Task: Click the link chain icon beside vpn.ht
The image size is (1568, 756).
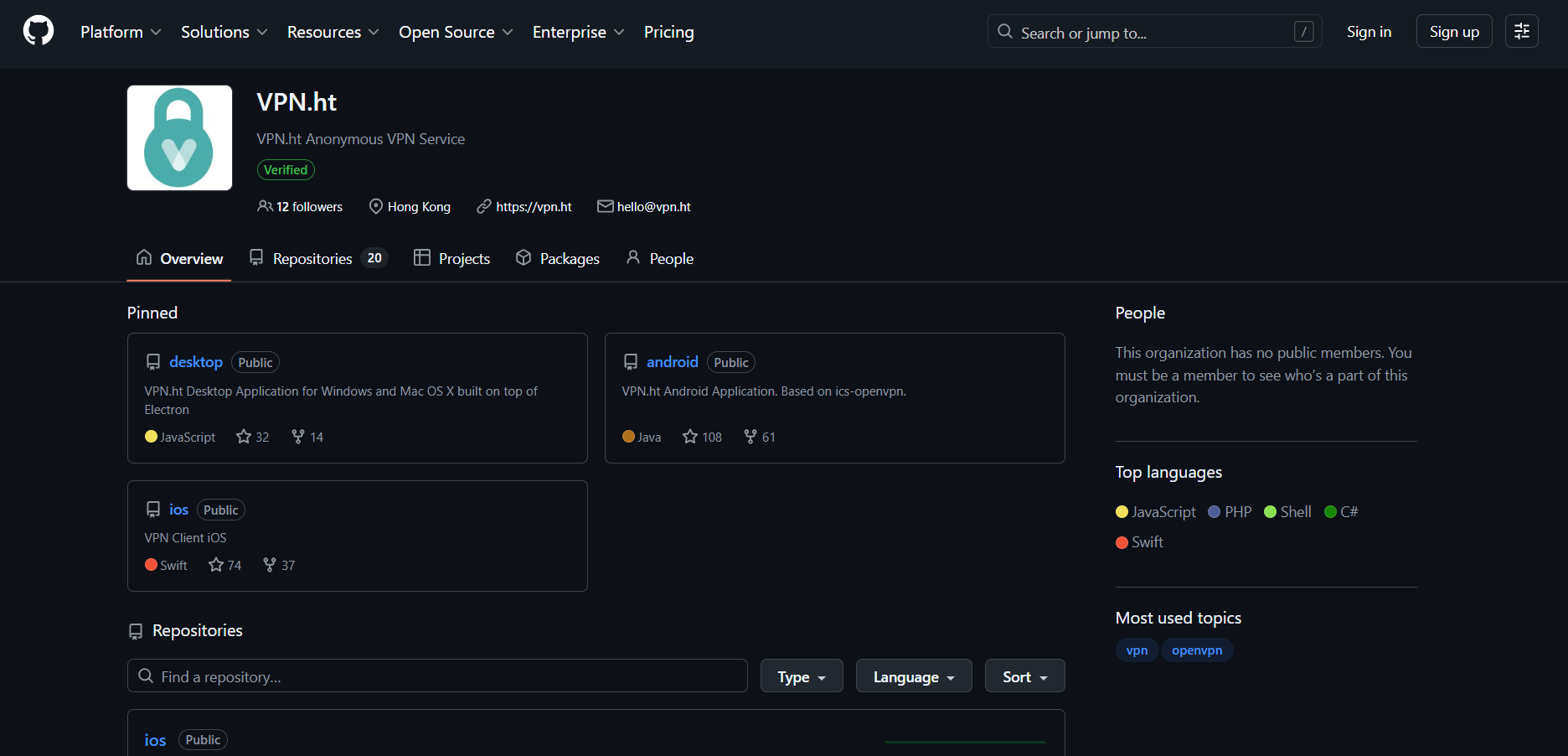Action: click(x=484, y=206)
